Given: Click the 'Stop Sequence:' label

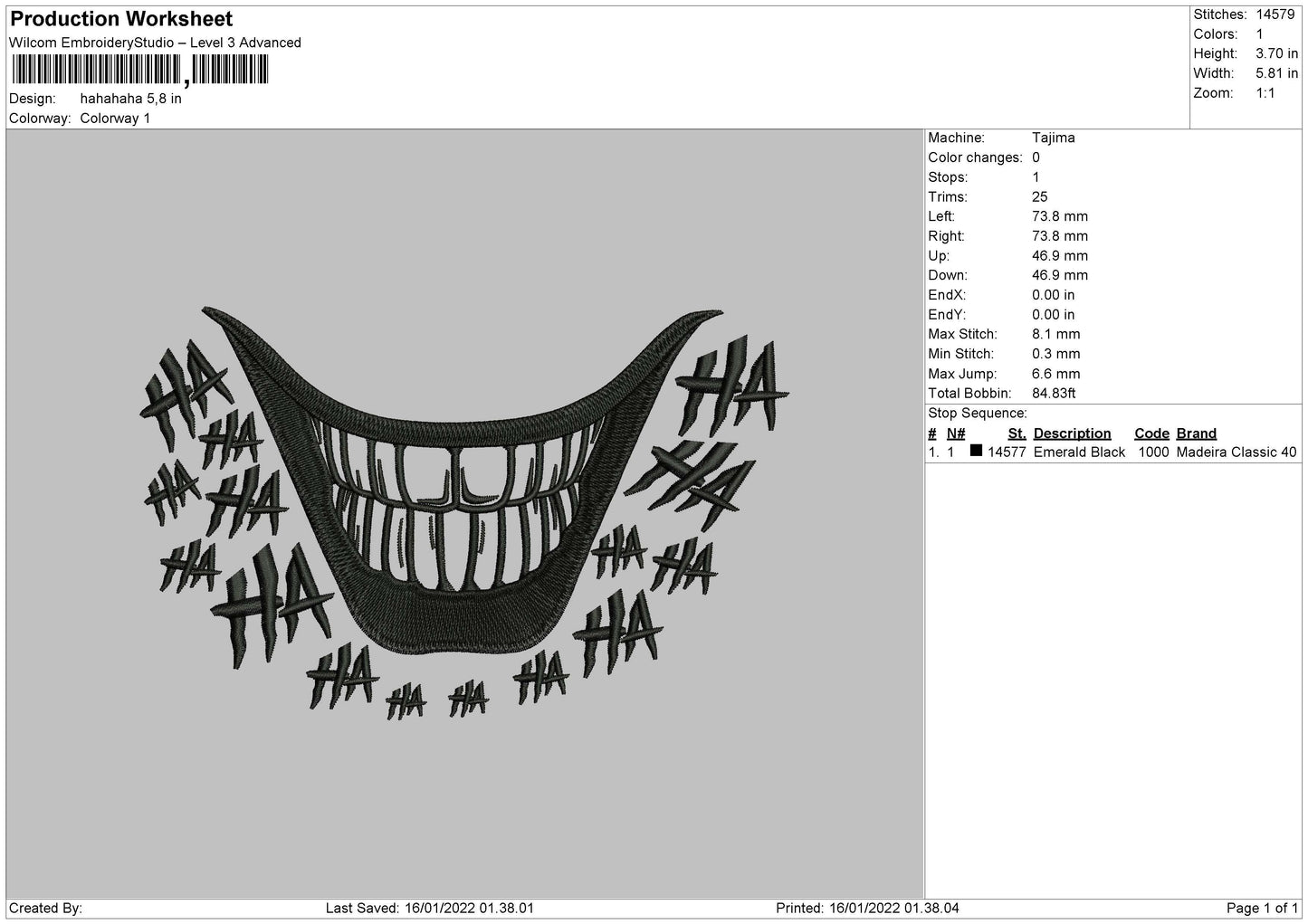Looking at the screenshot, I should coord(978,414).
